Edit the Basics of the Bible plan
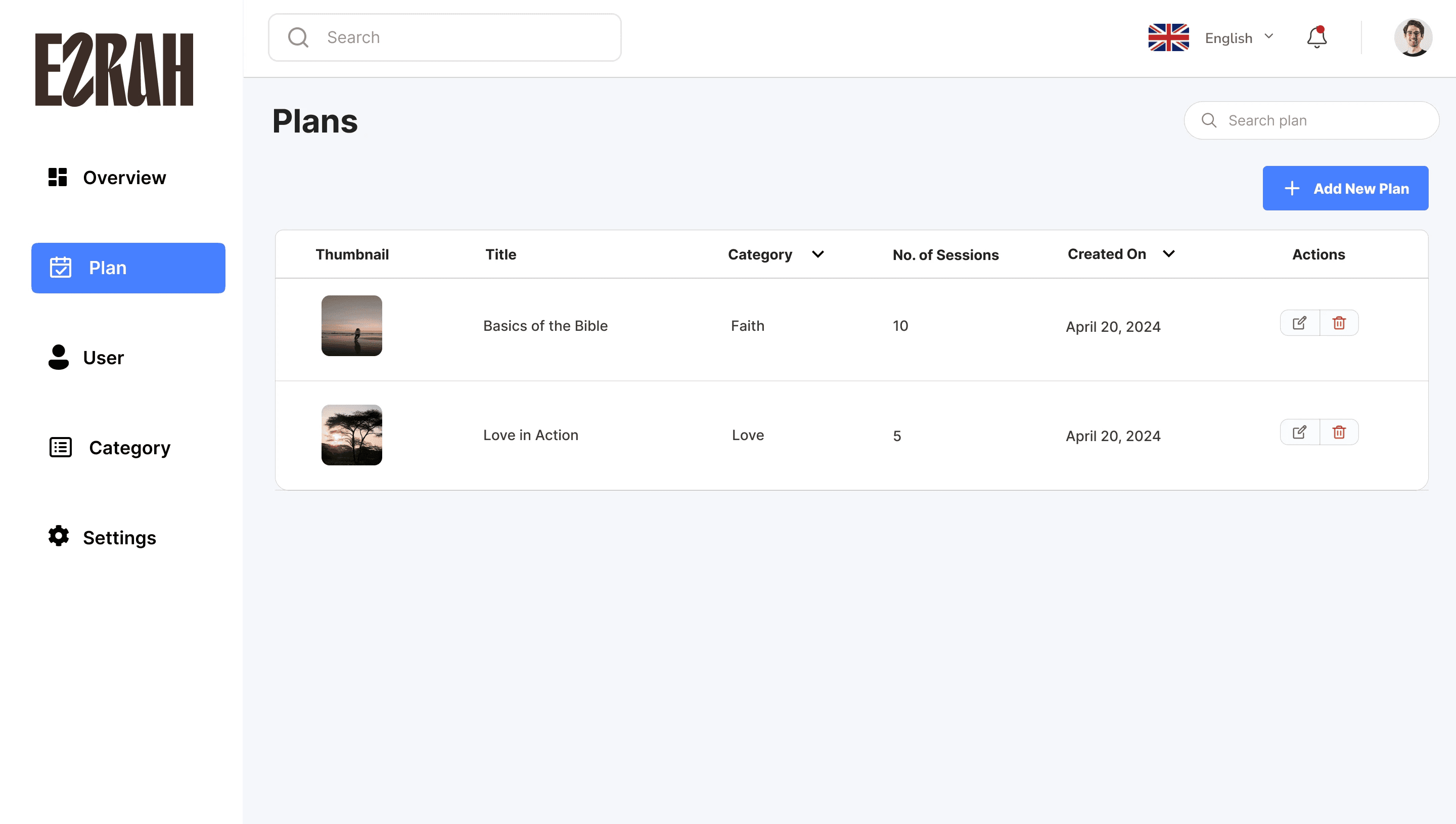This screenshot has width=1456, height=824. [1299, 323]
